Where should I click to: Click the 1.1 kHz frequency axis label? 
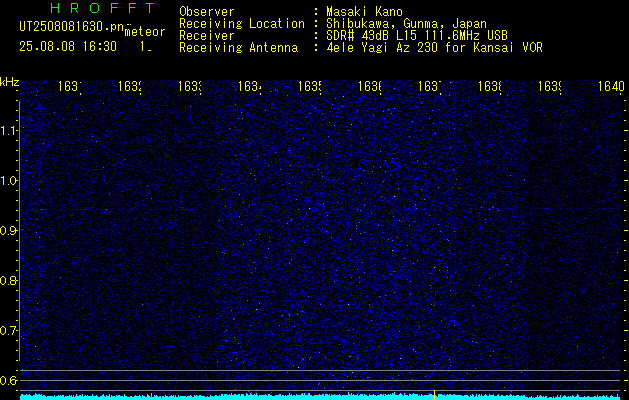9,130
